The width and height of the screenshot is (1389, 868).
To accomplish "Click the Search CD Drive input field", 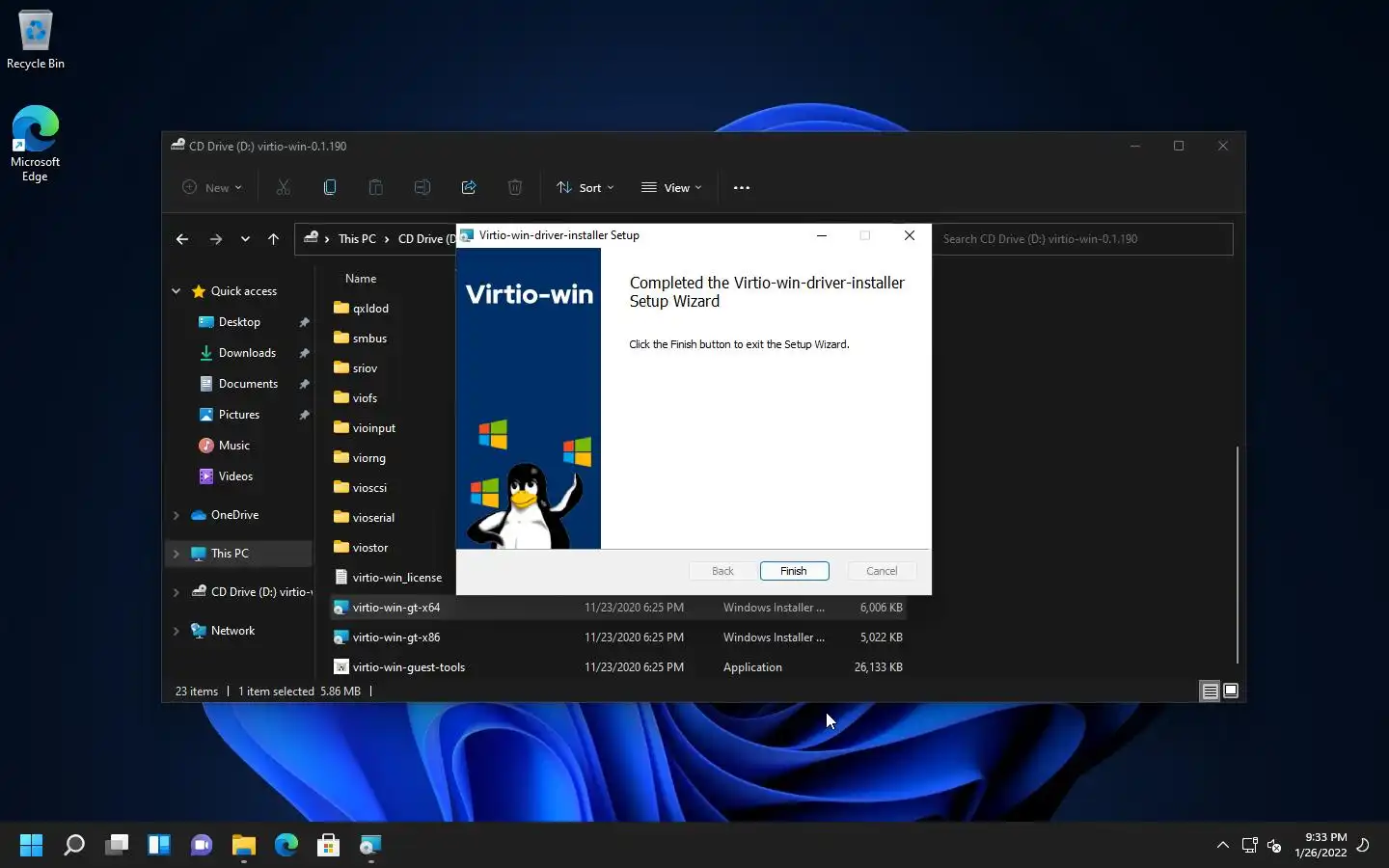I will tap(1082, 239).
